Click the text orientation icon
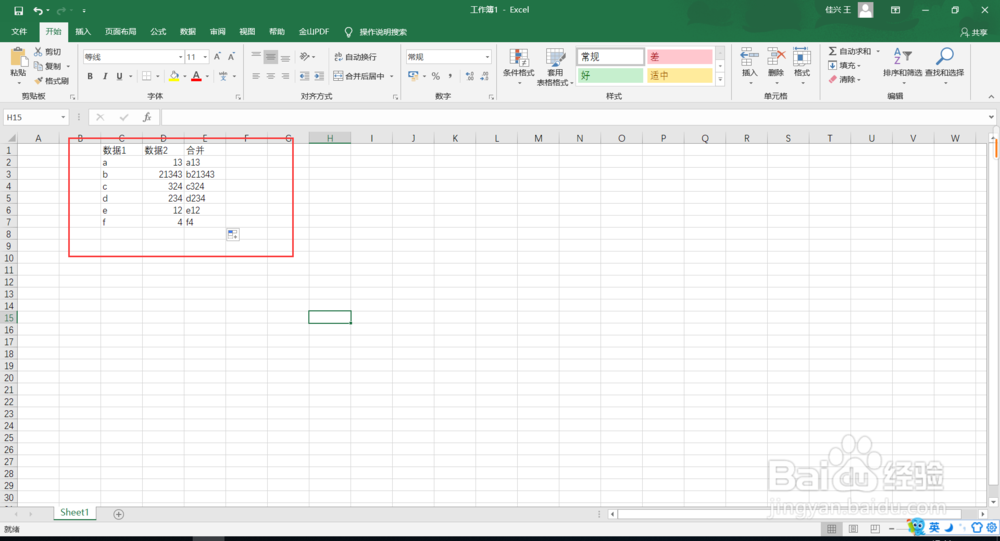The width and height of the screenshot is (1000, 541). 305,57
